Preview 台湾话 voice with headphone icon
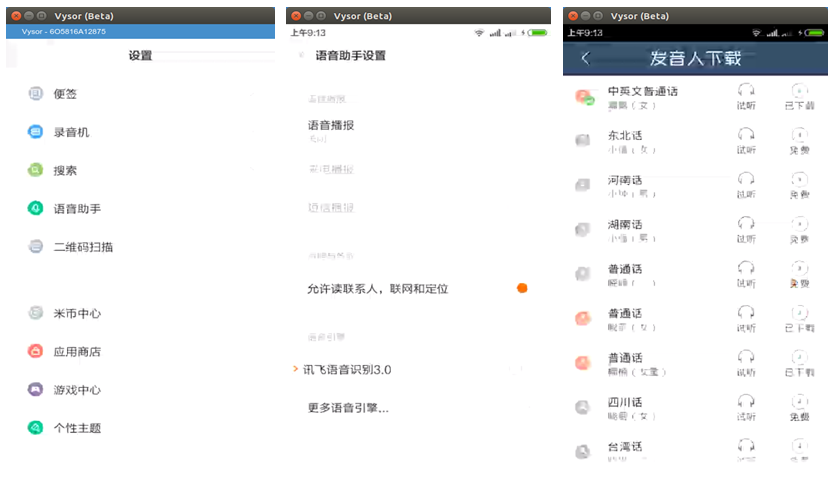The height and width of the screenshot is (481, 840). tap(746, 445)
